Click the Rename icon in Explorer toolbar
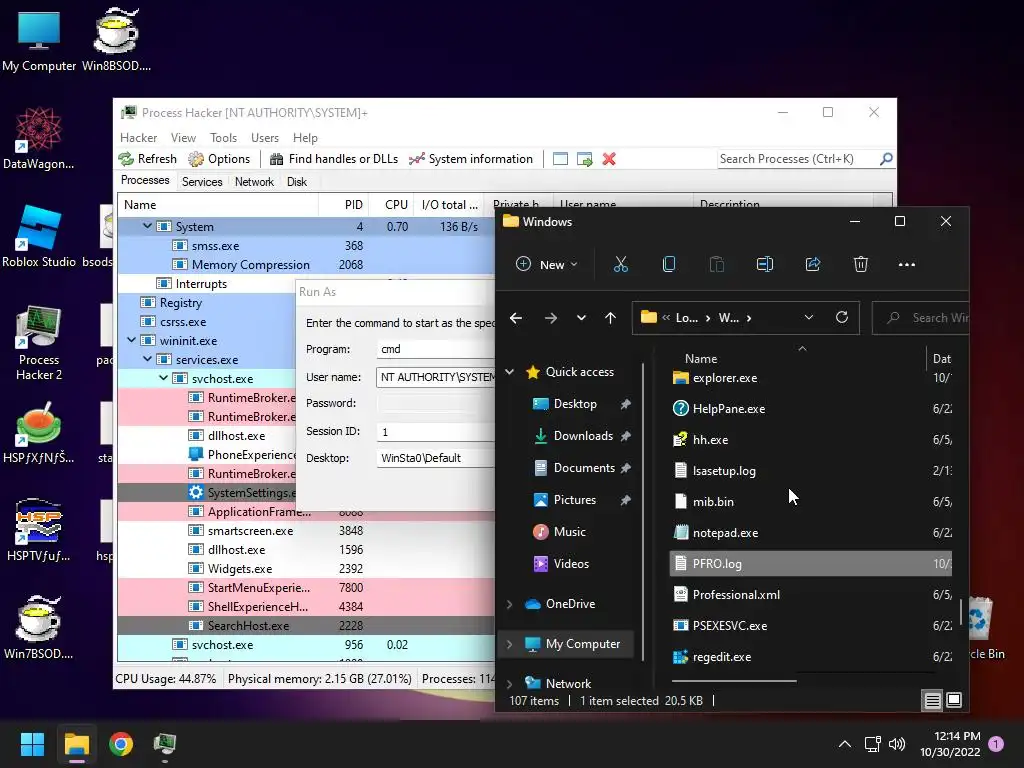The height and width of the screenshot is (768, 1024). pos(765,264)
